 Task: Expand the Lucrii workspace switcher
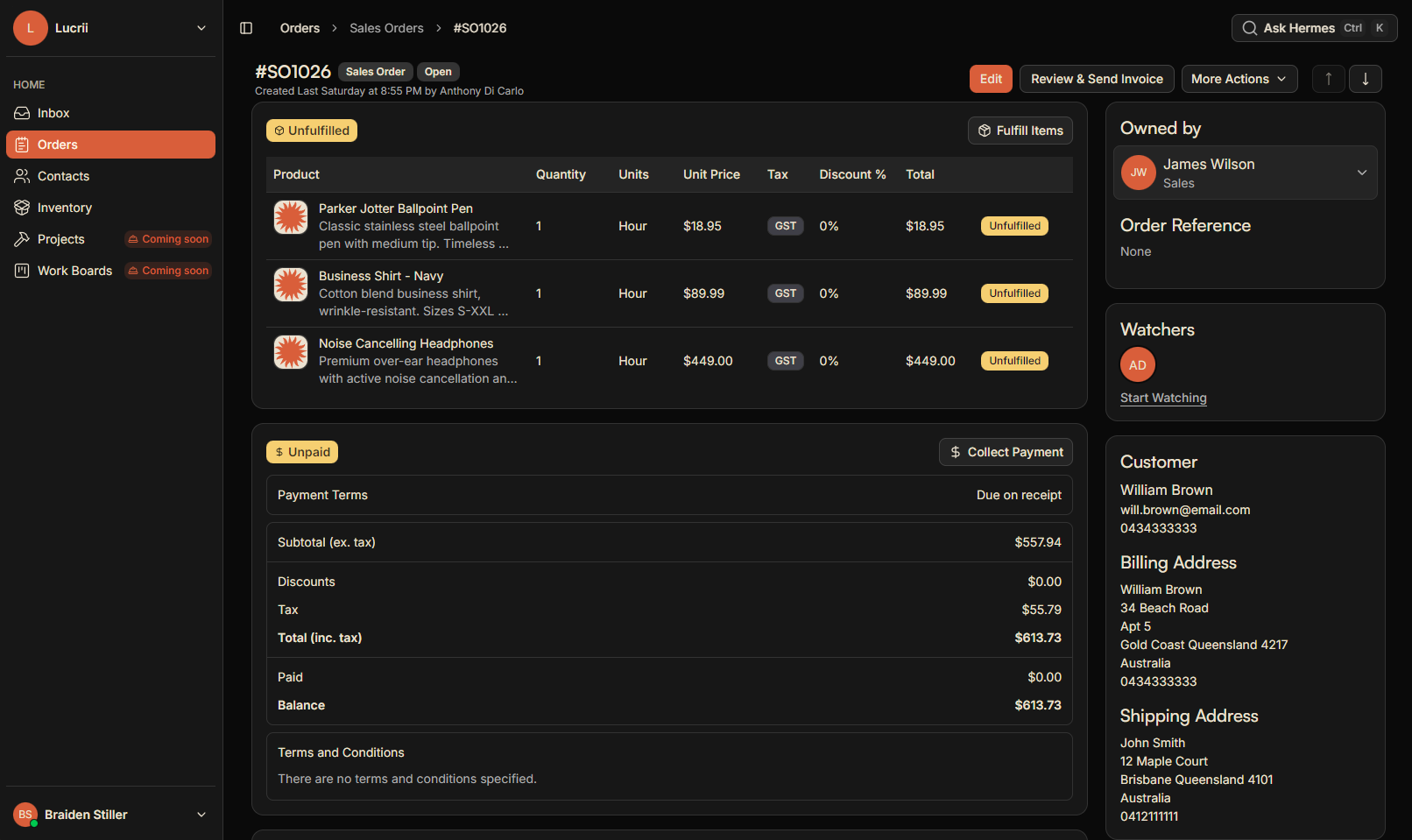click(202, 27)
